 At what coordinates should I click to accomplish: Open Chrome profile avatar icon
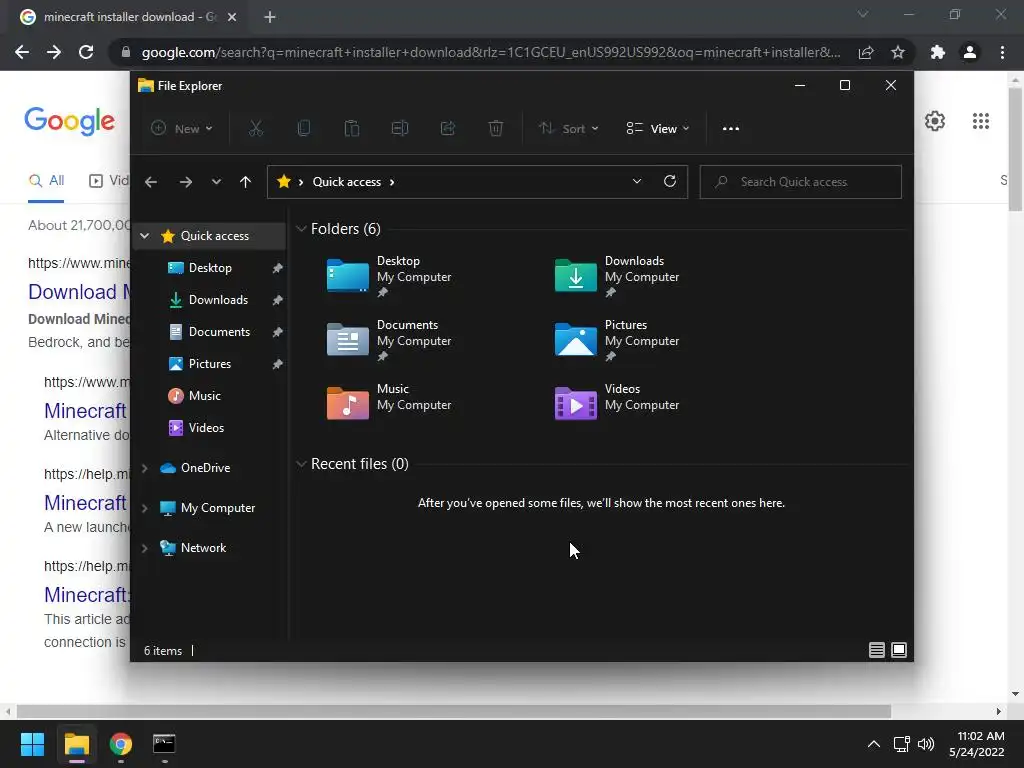point(970,52)
